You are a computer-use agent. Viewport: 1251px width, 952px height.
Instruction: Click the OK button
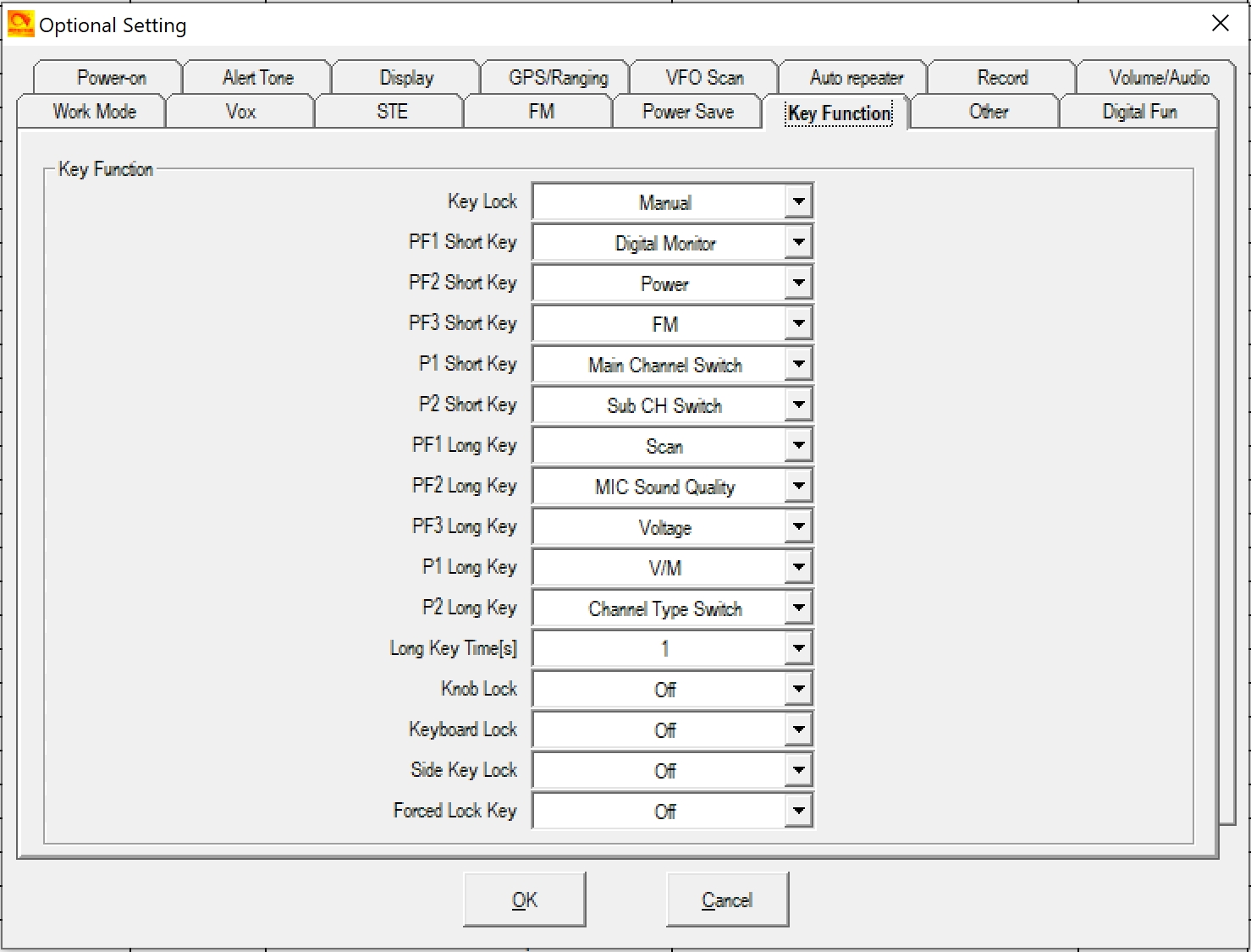pyautogui.click(x=524, y=900)
